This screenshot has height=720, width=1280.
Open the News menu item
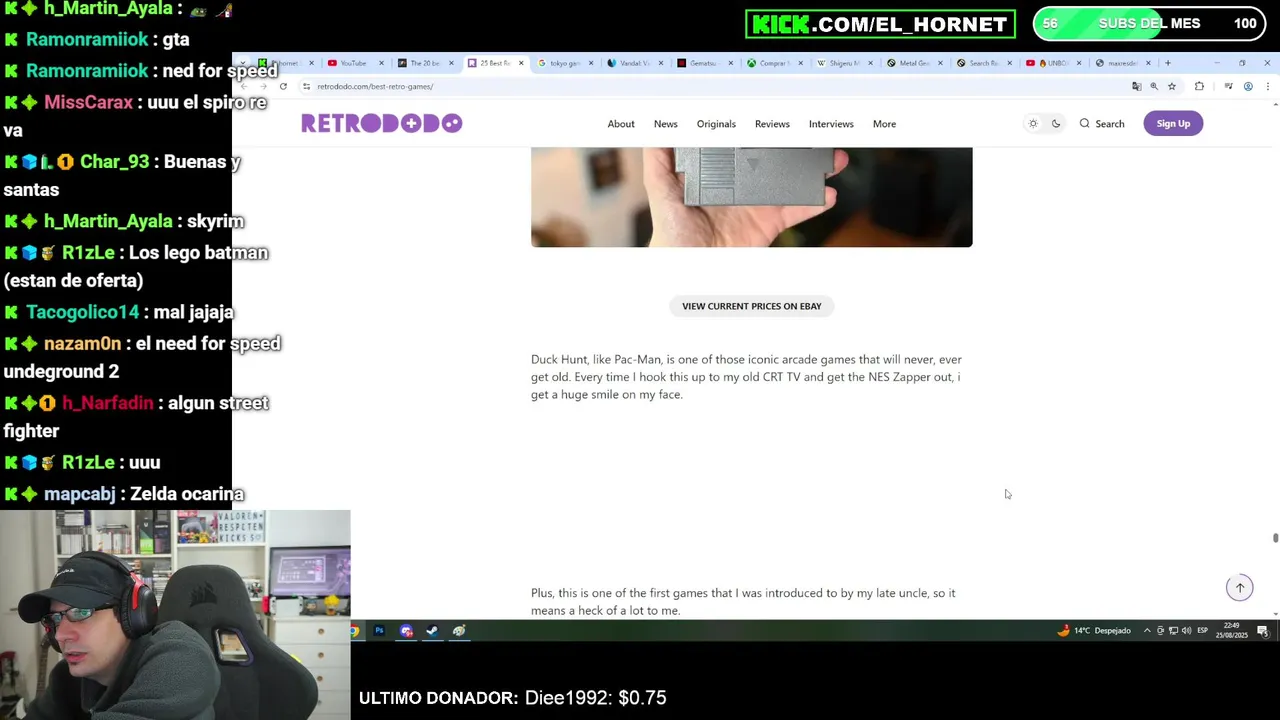click(666, 124)
